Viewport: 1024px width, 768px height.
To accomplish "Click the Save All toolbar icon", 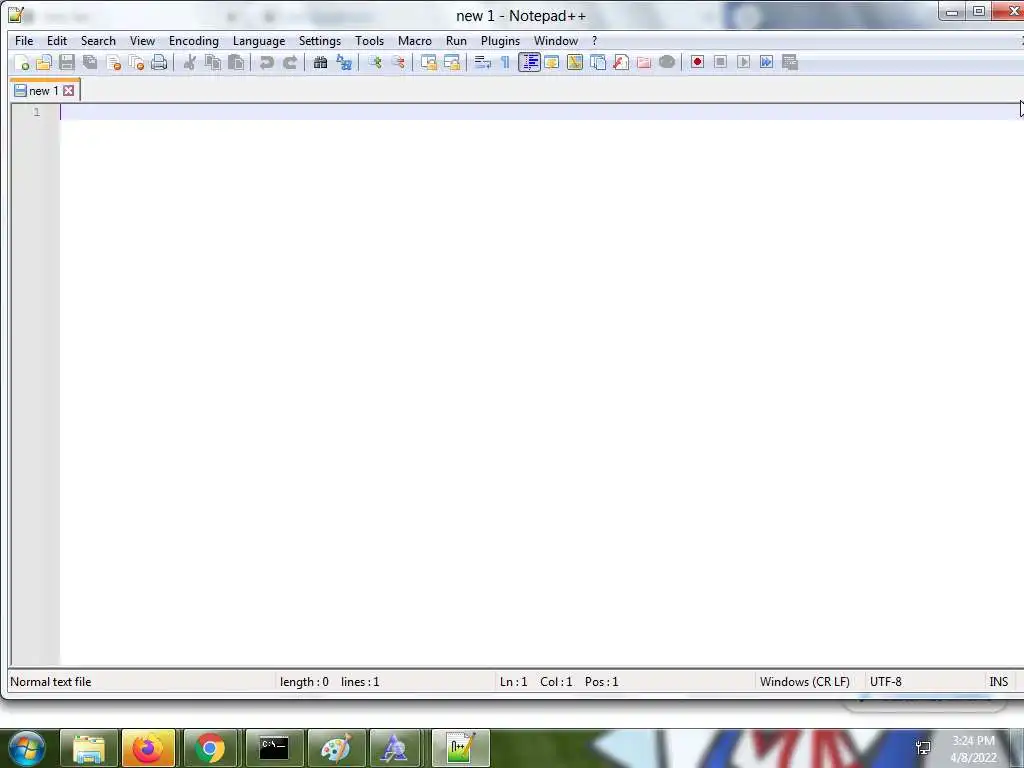I will pos(90,63).
